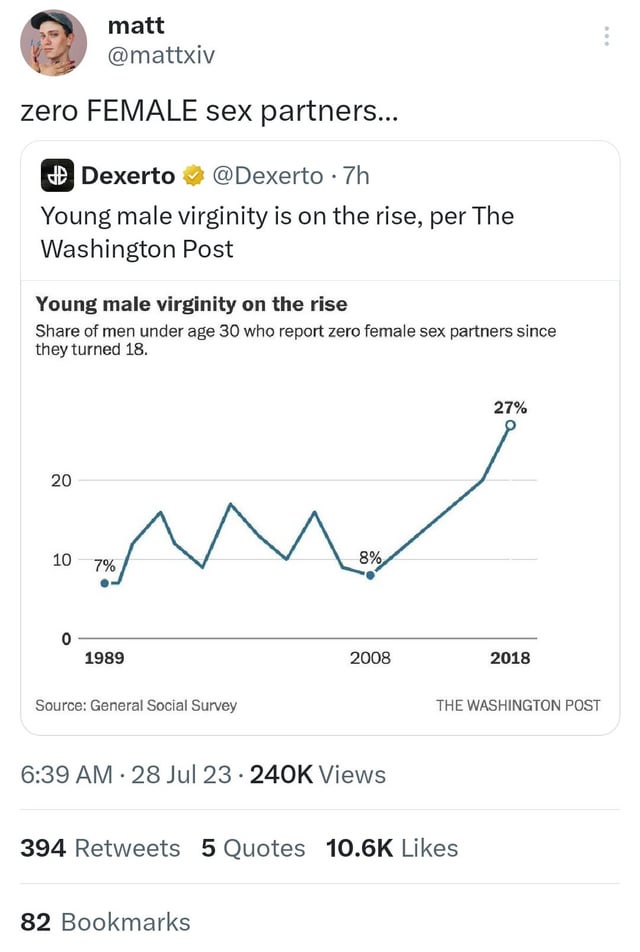The height and width of the screenshot is (952, 640).
Task: Open matt's profile picture
Action: [x=53, y=42]
